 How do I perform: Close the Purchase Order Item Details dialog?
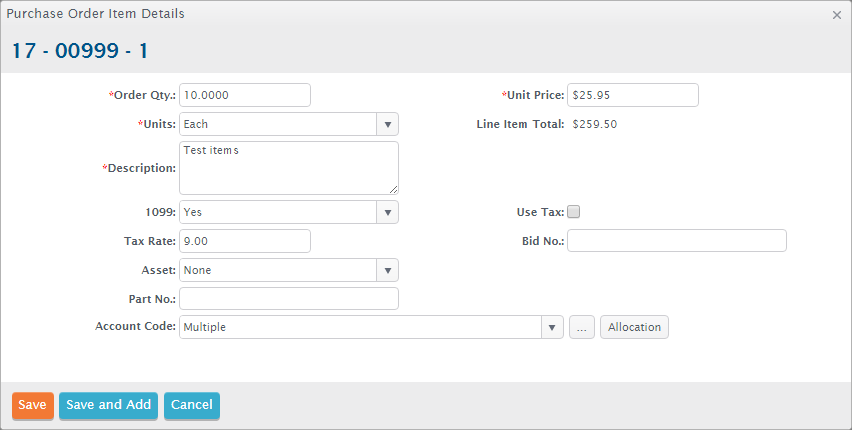point(836,15)
